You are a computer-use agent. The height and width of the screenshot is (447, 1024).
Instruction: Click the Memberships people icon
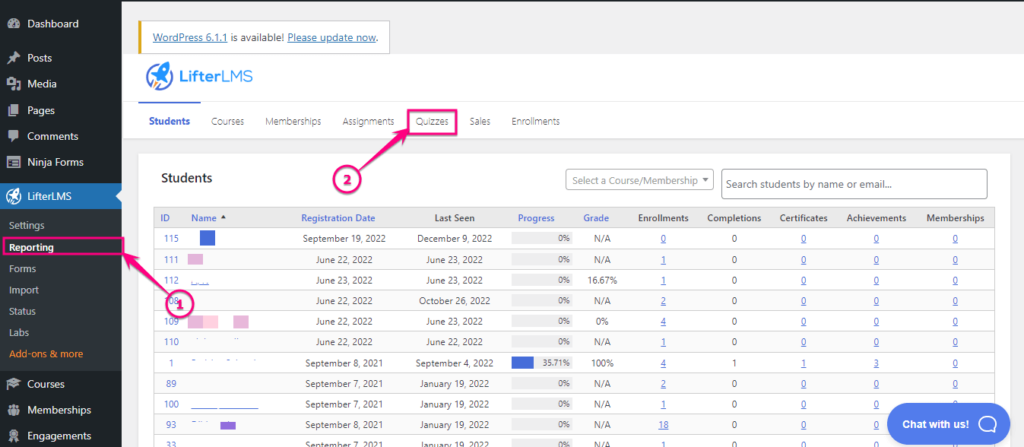click(13, 410)
